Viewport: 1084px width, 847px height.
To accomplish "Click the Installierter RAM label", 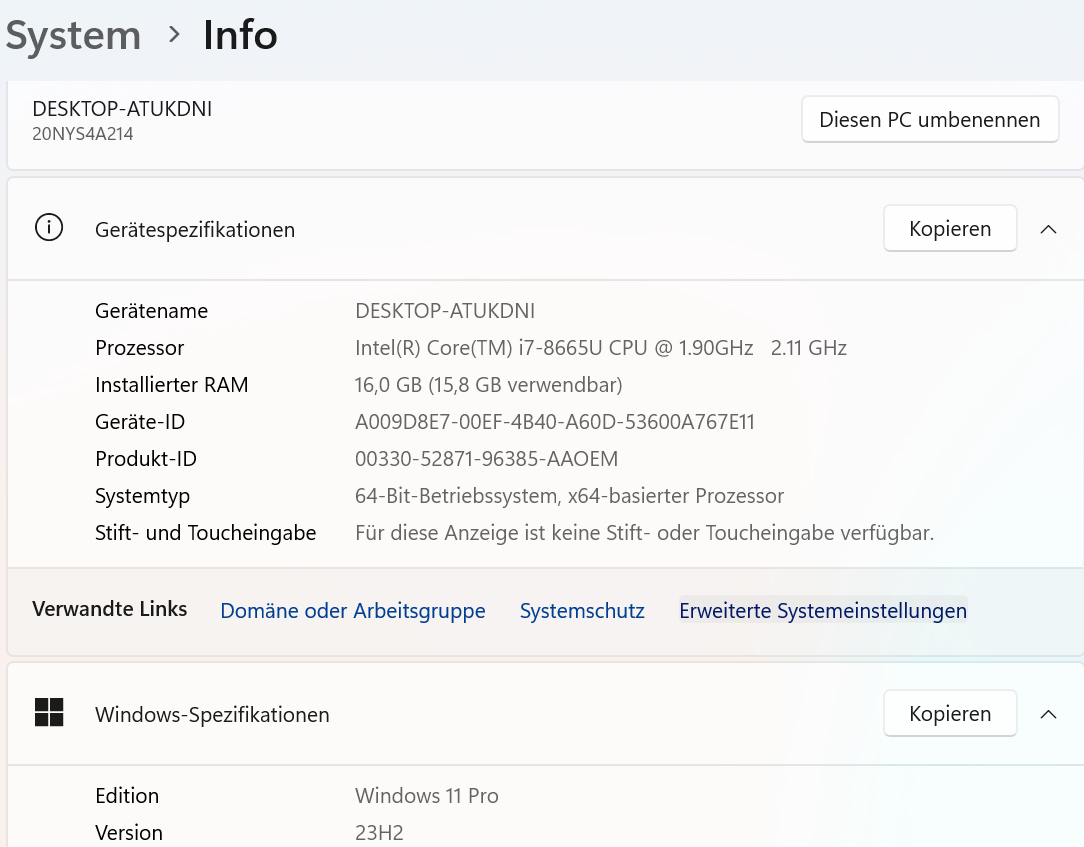I will tap(171, 385).
